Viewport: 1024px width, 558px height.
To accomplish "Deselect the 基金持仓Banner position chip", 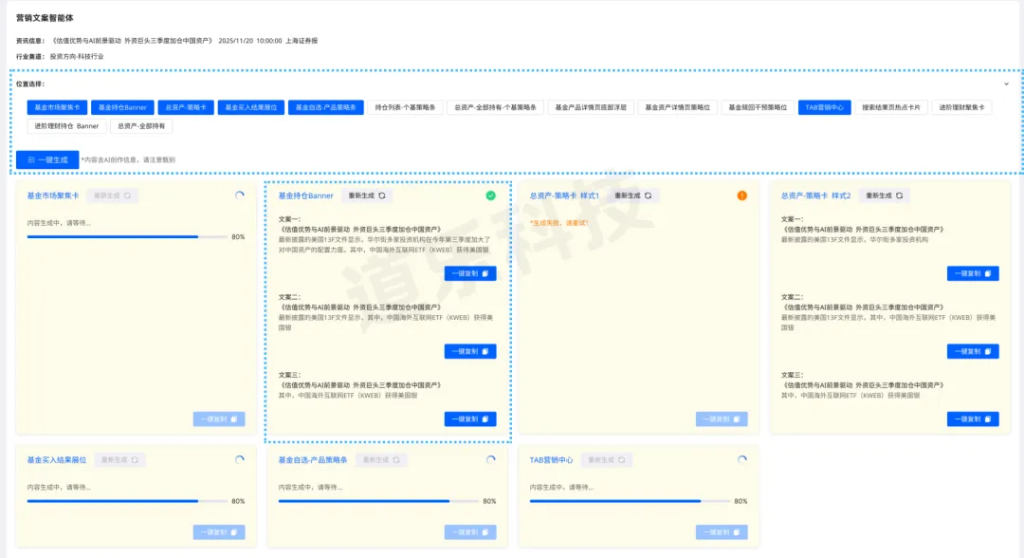I will pyautogui.click(x=122, y=107).
